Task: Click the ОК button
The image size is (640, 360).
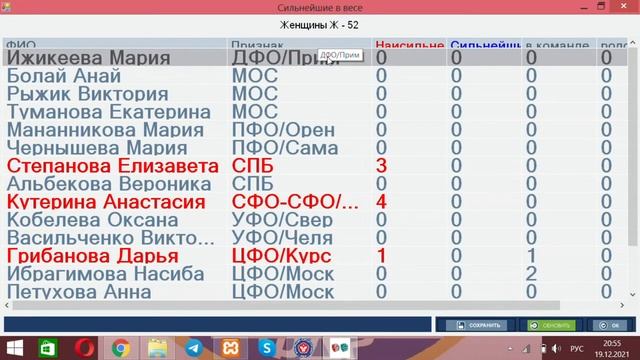Action: 609,325
